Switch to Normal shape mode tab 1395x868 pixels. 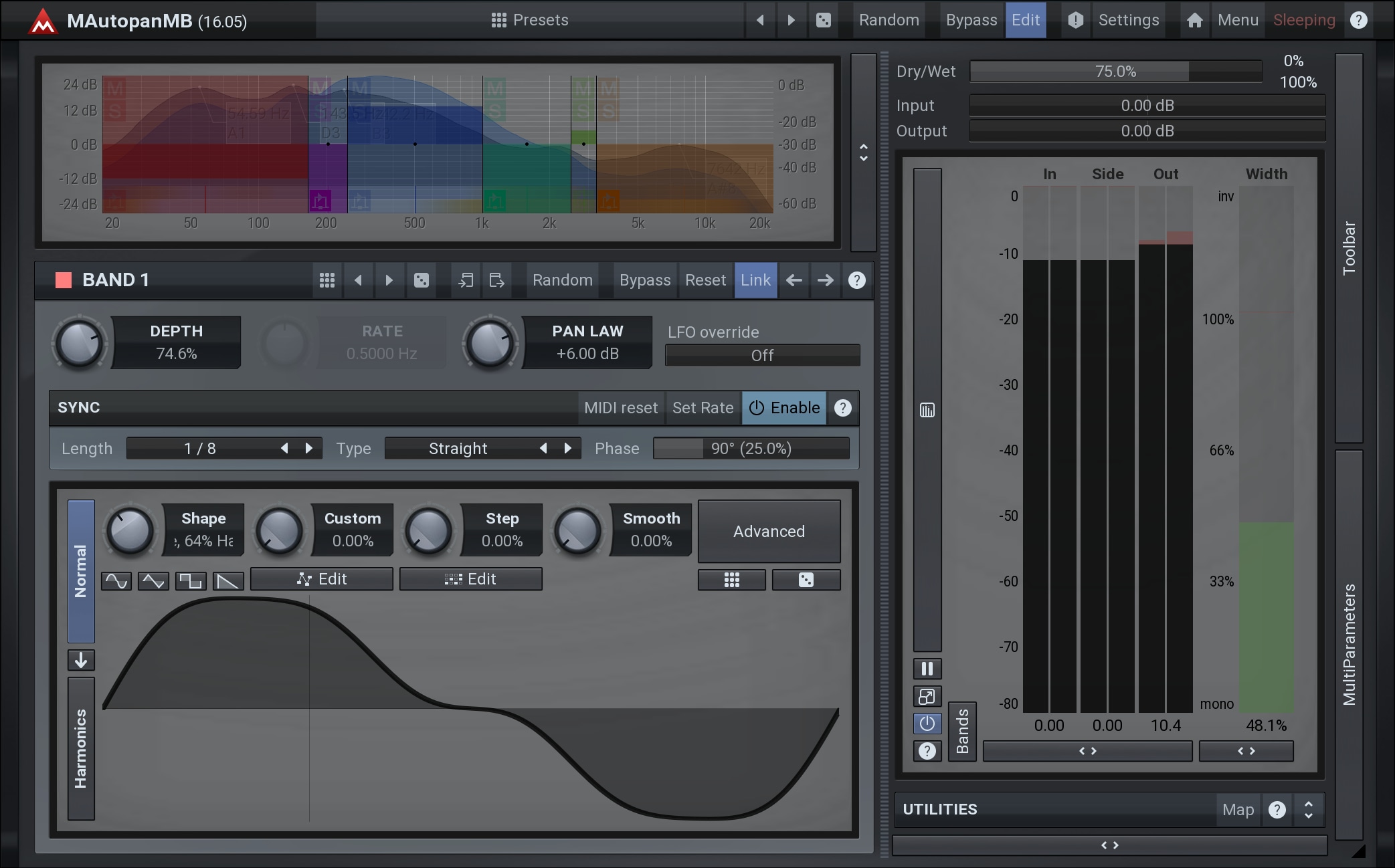(x=81, y=571)
